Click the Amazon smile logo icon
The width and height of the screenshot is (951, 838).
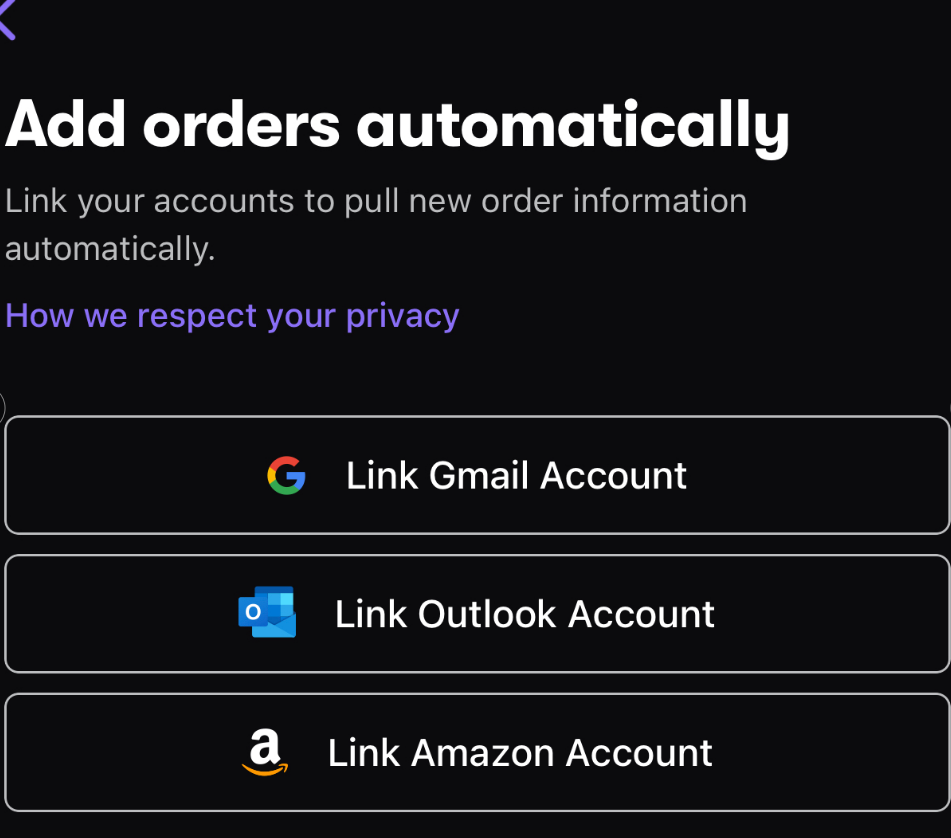point(264,752)
